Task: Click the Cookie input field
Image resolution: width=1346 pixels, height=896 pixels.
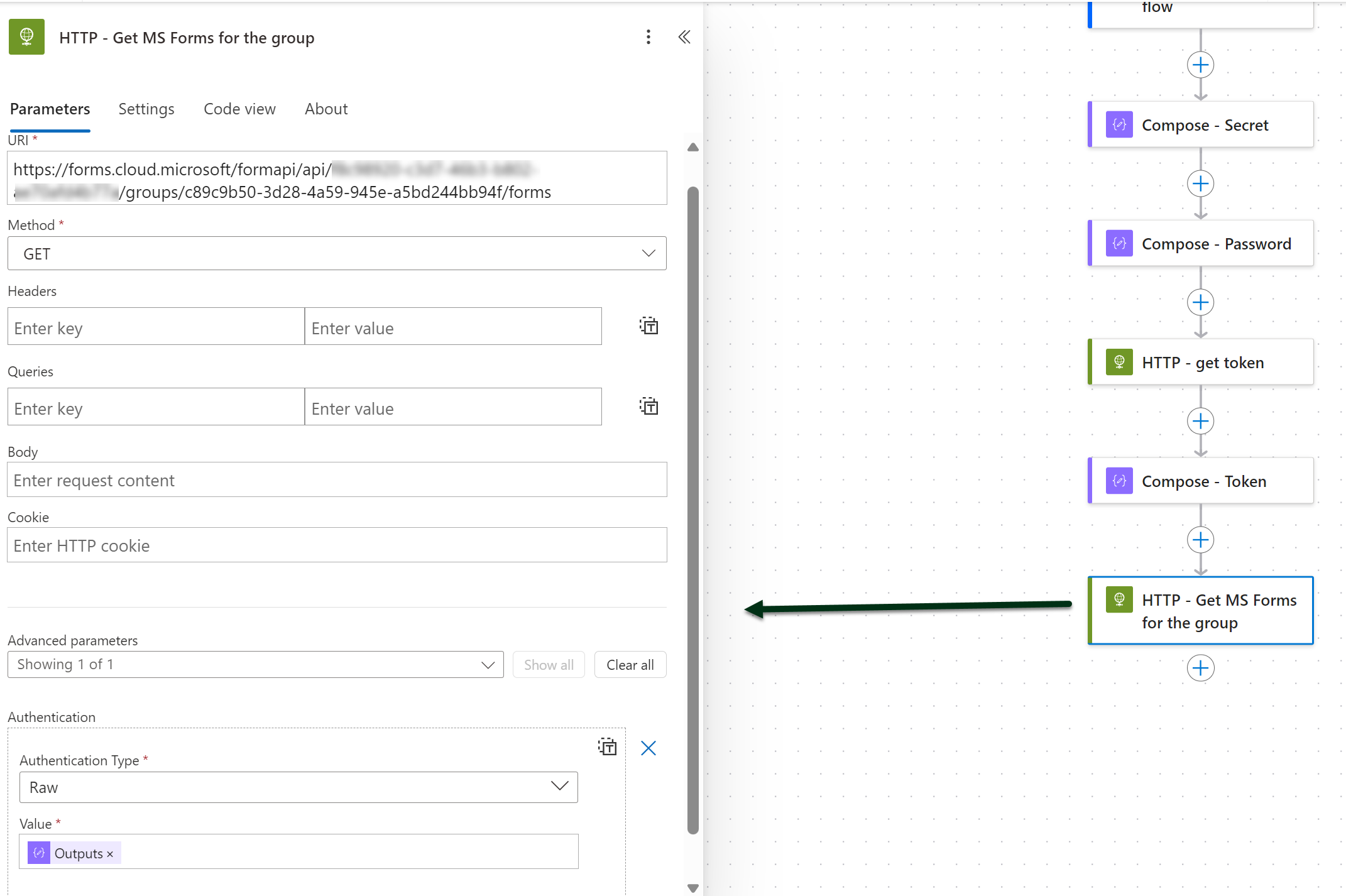Action: click(x=337, y=545)
